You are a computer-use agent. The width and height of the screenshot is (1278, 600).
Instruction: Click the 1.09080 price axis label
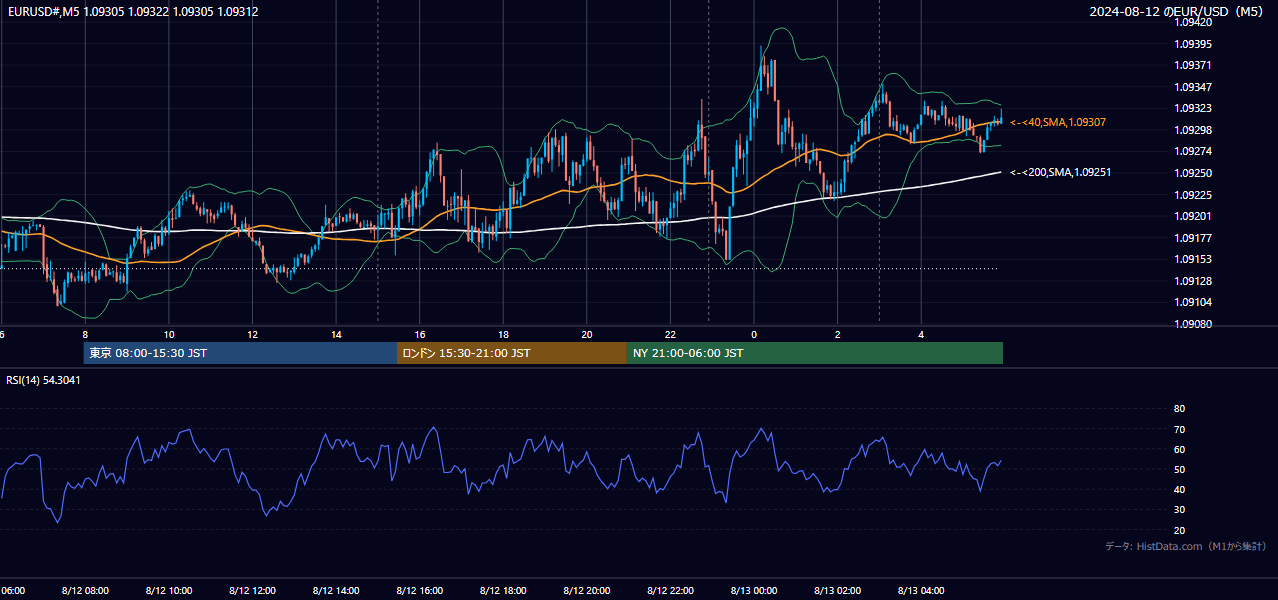[1193, 323]
